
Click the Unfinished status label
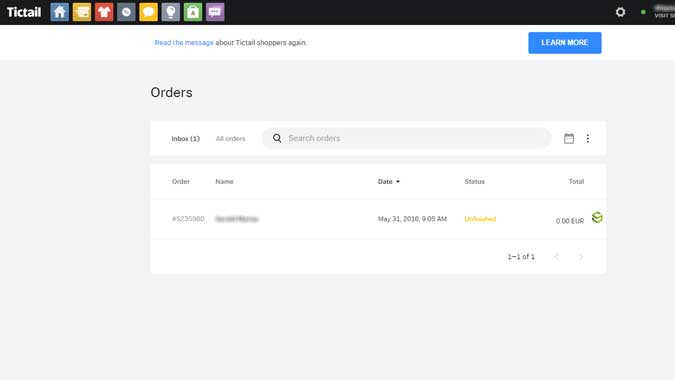(480, 219)
